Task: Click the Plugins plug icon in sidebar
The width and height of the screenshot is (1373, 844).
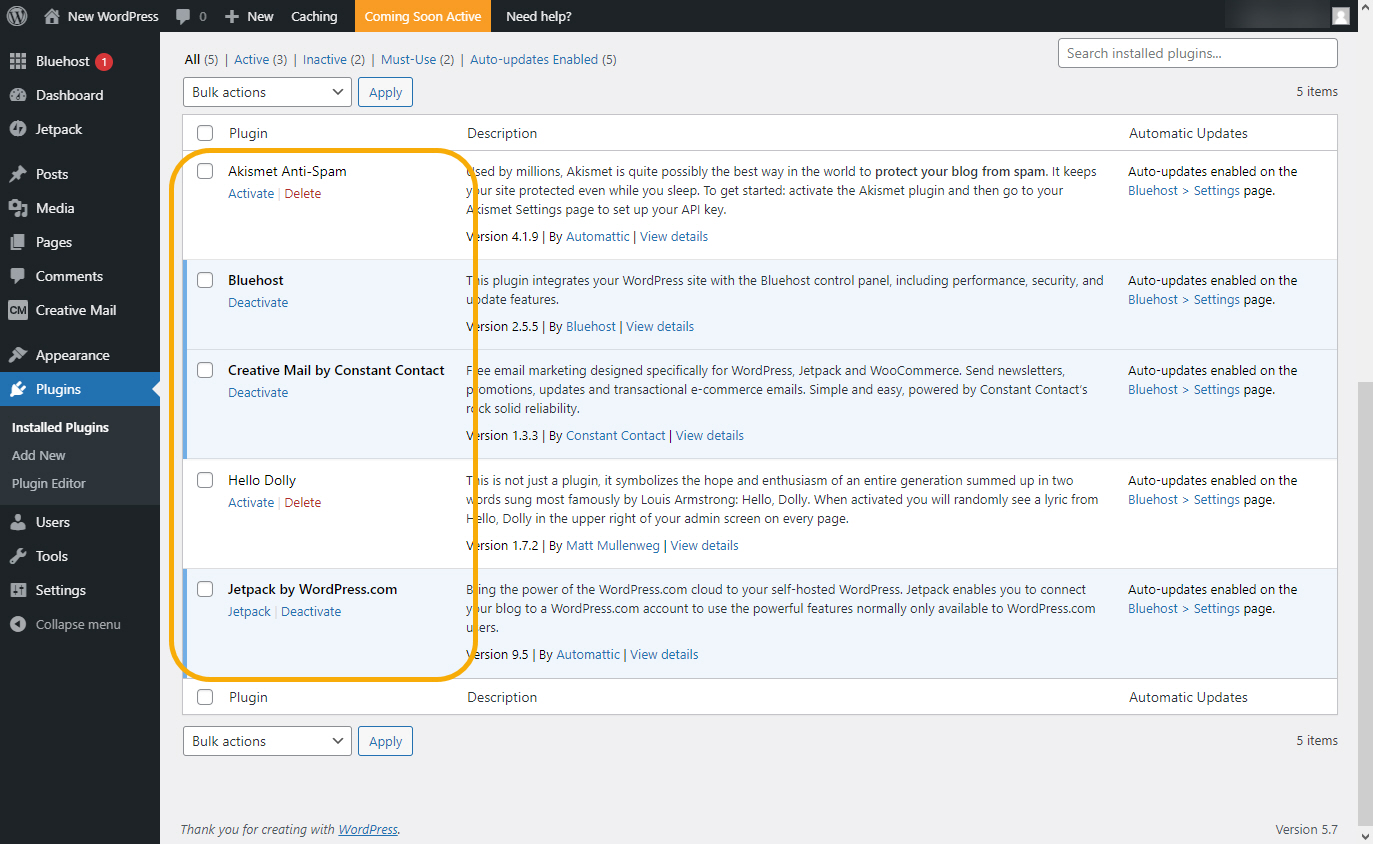Action: tap(18, 389)
